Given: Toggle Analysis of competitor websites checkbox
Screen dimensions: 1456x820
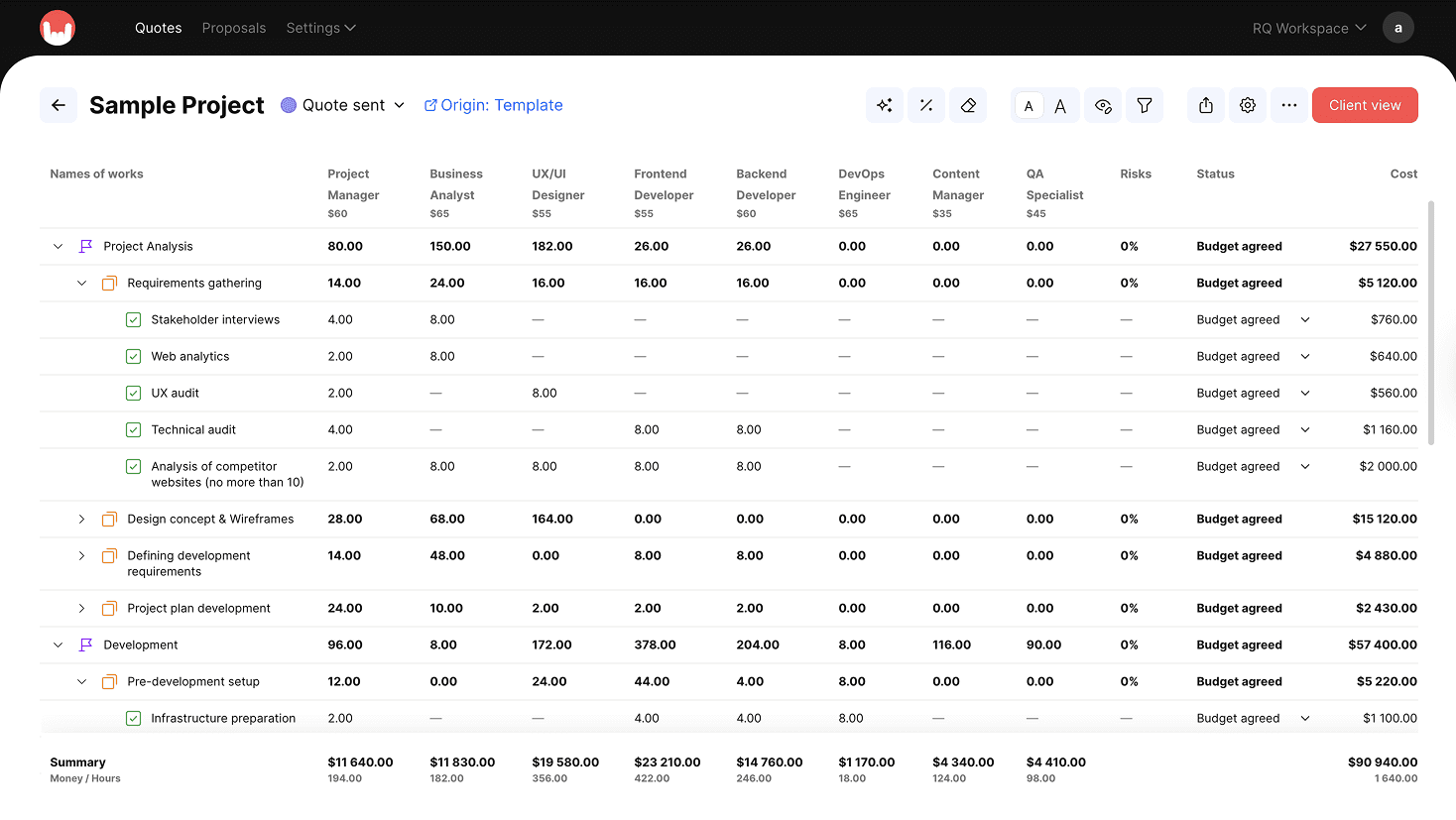Looking at the screenshot, I should point(134,466).
